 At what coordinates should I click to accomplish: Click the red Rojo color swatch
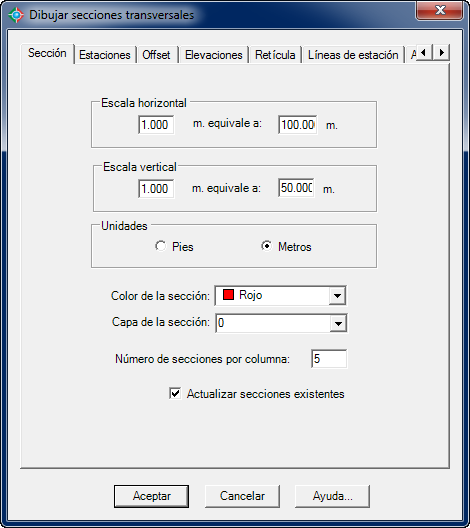click(228, 295)
